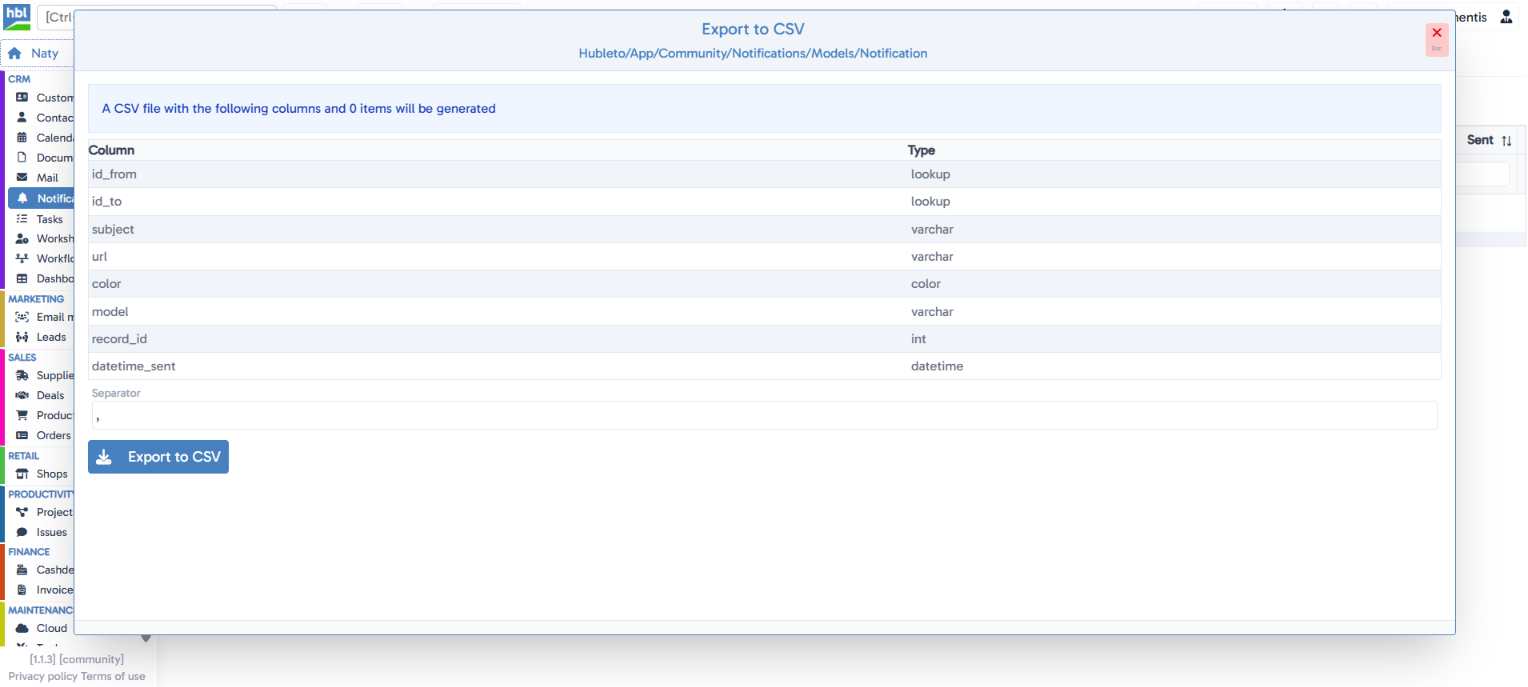The height and width of the screenshot is (687, 1528).
Task: Open the user profile icon
Action: pos(1506,17)
